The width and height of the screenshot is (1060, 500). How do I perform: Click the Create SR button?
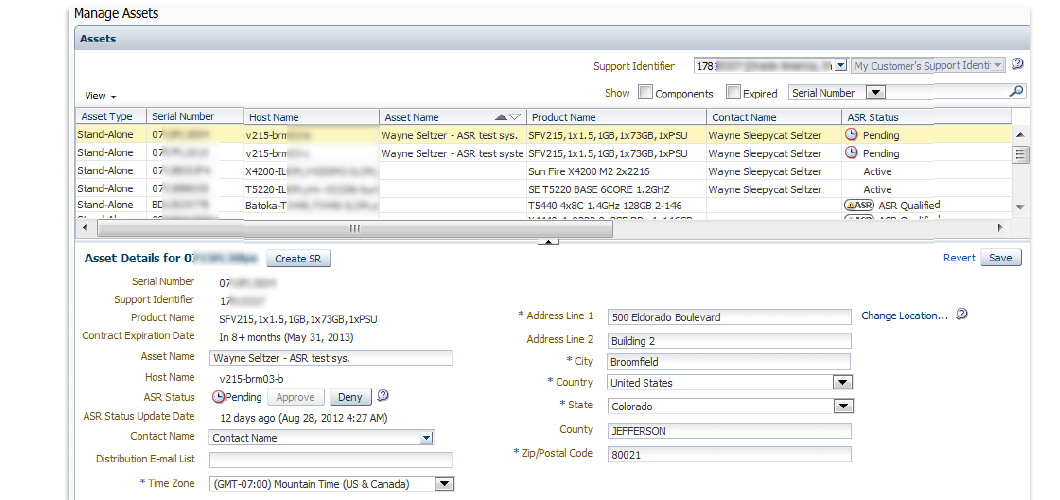point(297,259)
